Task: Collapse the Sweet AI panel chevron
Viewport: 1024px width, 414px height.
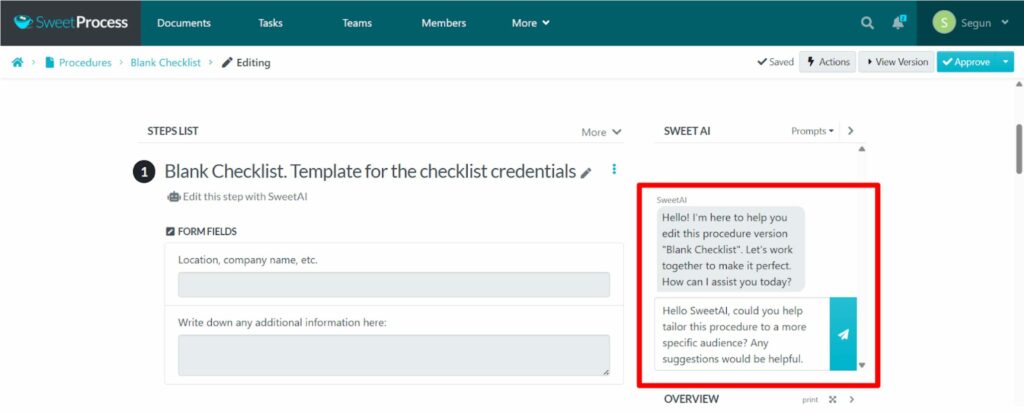Action: coord(850,131)
